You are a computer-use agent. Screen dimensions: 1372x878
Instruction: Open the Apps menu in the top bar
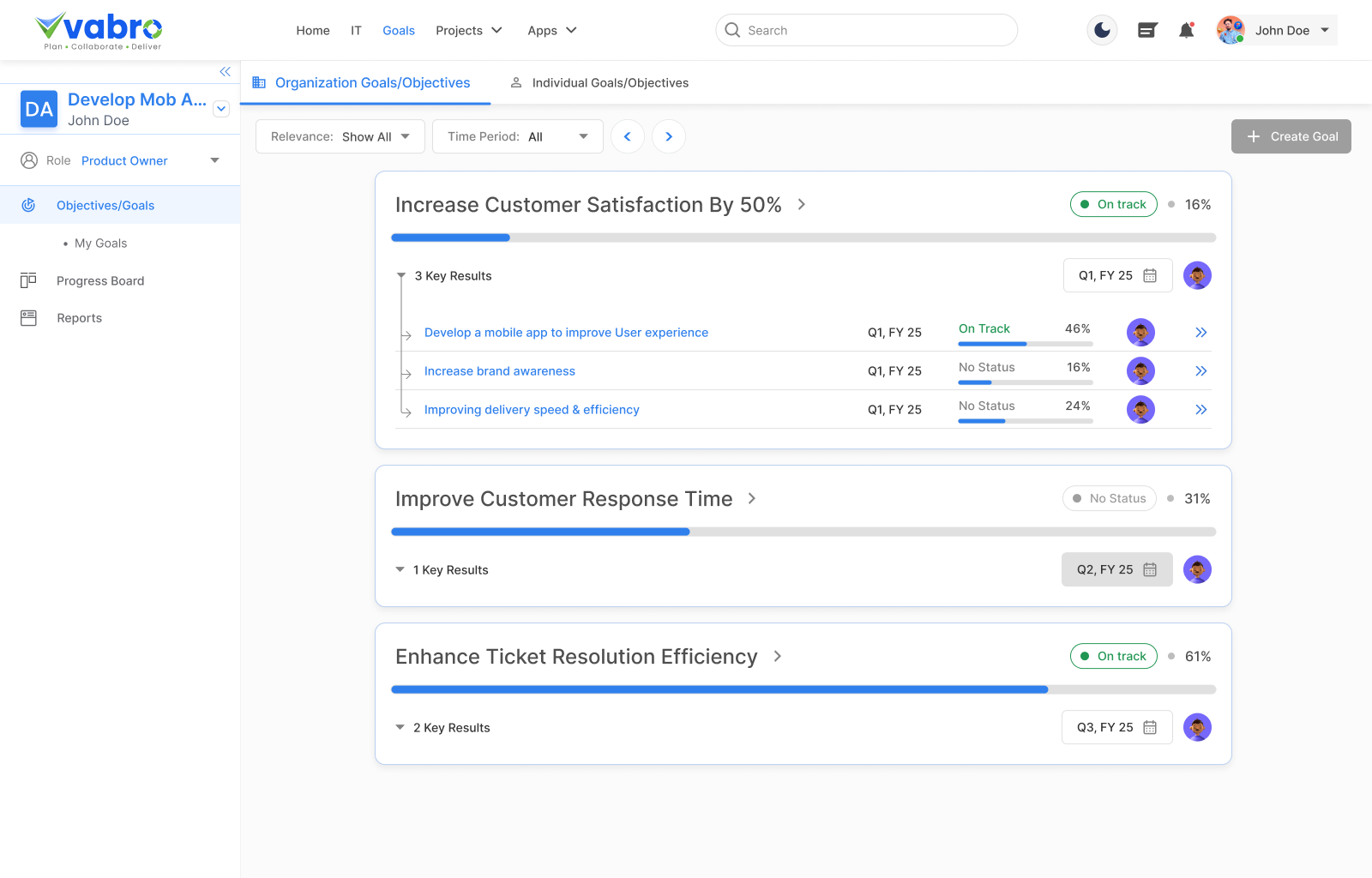pos(551,30)
